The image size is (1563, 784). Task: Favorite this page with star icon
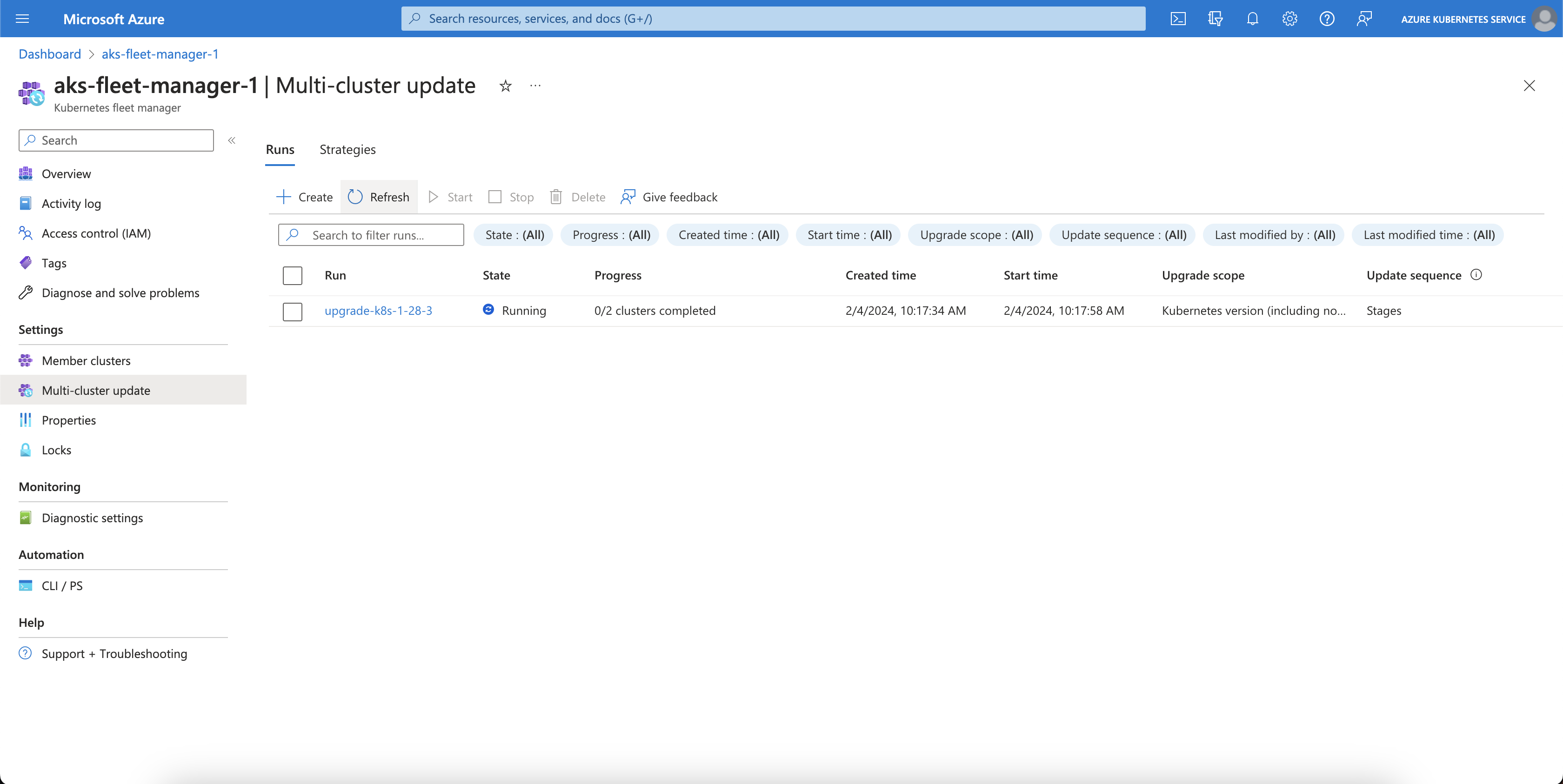point(505,86)
